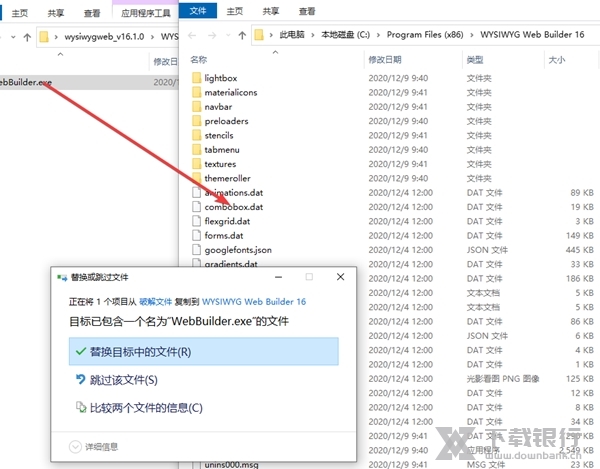Image resolution: width=600 pixels, height=469 pixels.
Task: Choose 比较两个文件的信息(C)
Action: pos(139,408)
